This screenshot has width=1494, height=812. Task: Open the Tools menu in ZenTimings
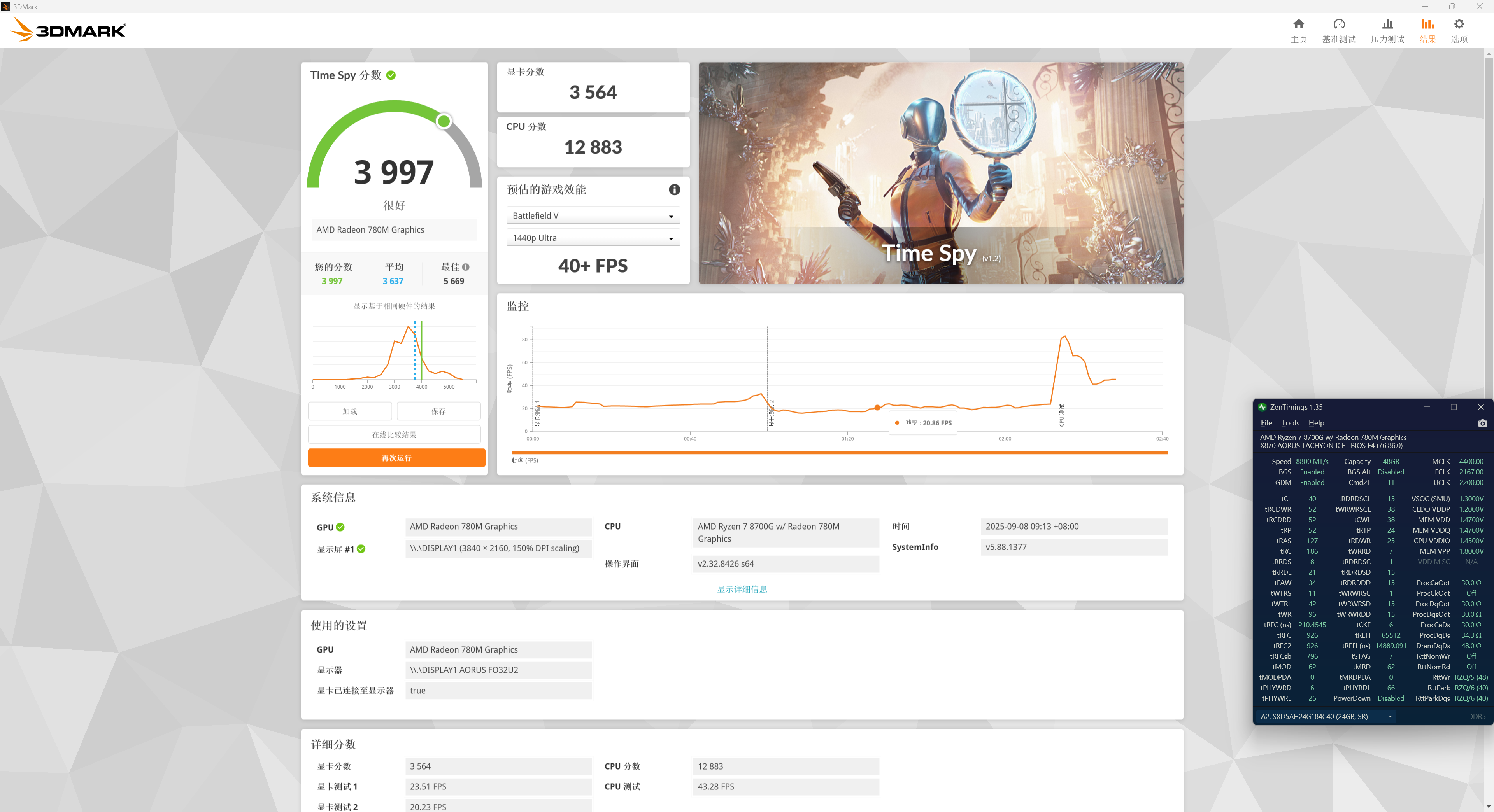coord(1290,423)
